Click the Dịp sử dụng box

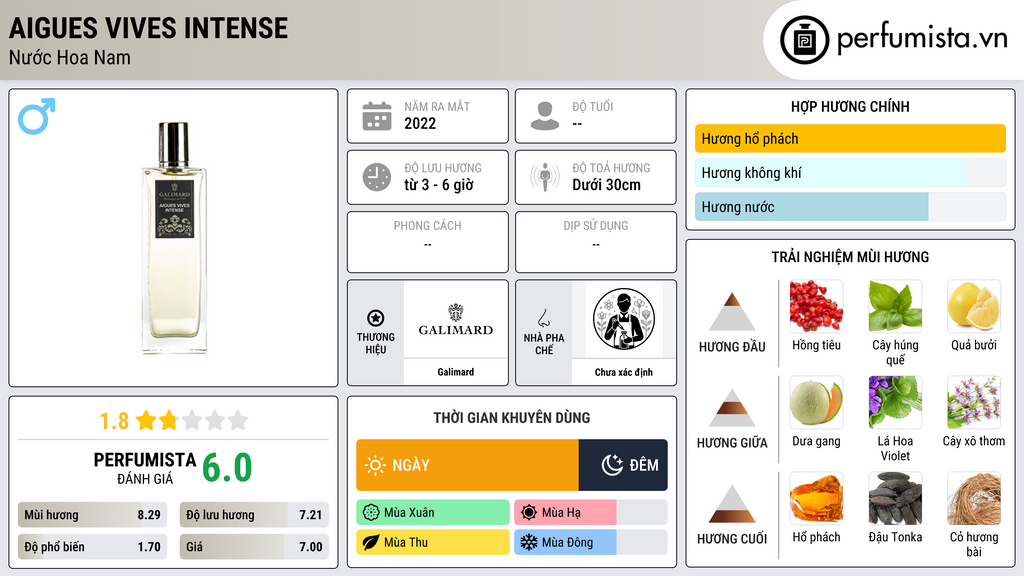point(596,242)
